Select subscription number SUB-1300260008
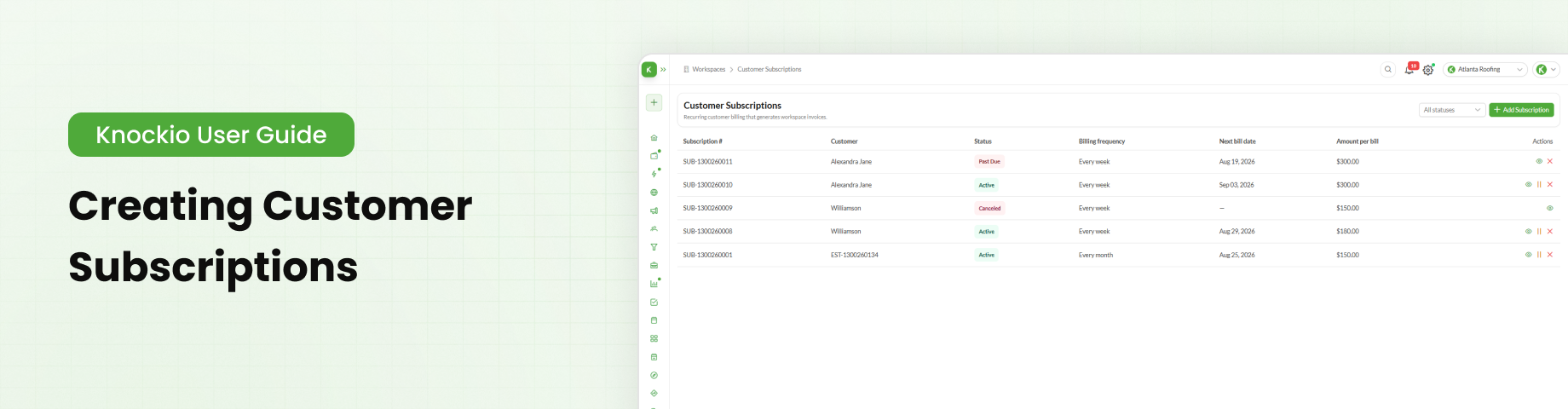The height and width of the screenshot is (409, 1568). [707, 232]
